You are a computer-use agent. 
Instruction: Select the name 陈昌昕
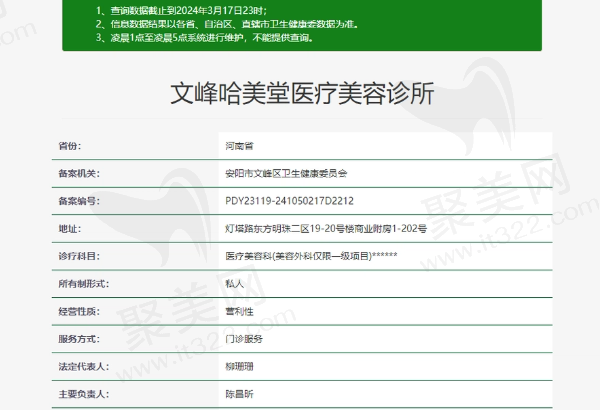pyautogui.click(x=239, y=394)
